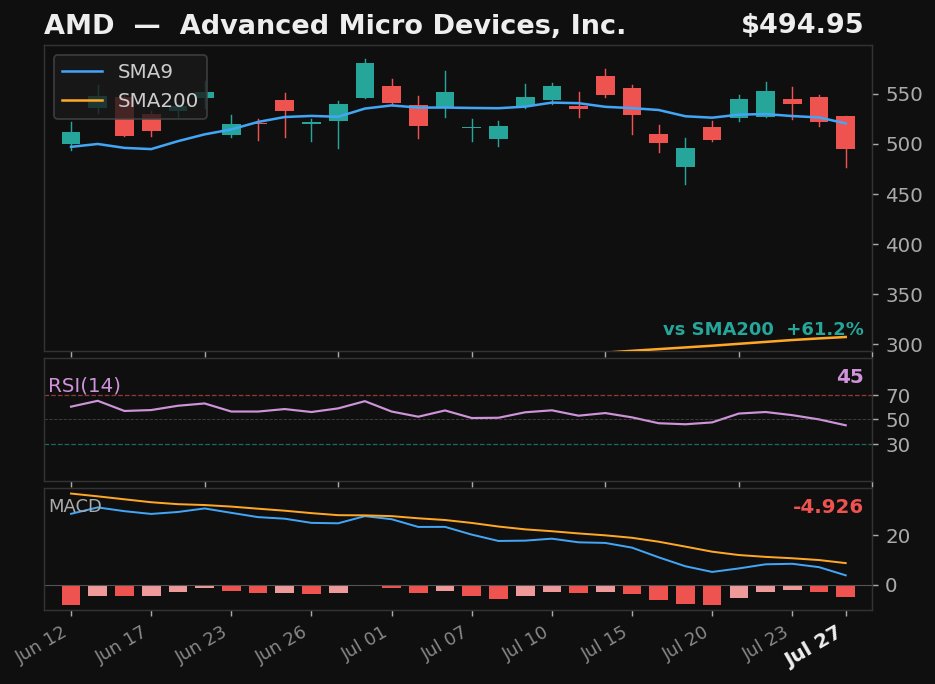The height and width of the screenshot is (684, 935).
Task: Click the 300 price axis label
Action: [904, 345]
